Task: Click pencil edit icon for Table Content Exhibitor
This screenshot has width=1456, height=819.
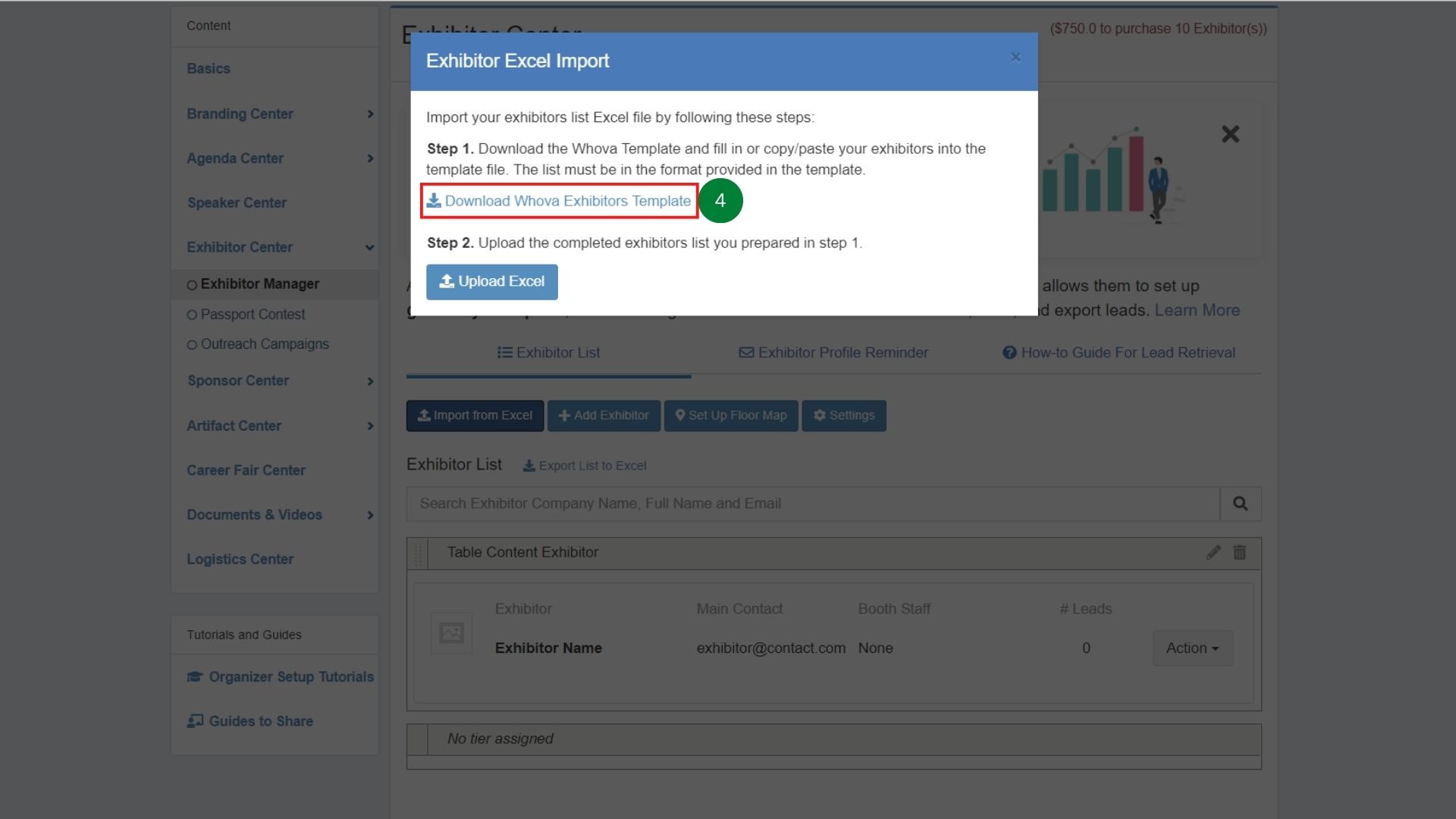Action: tap(1213, 552)
